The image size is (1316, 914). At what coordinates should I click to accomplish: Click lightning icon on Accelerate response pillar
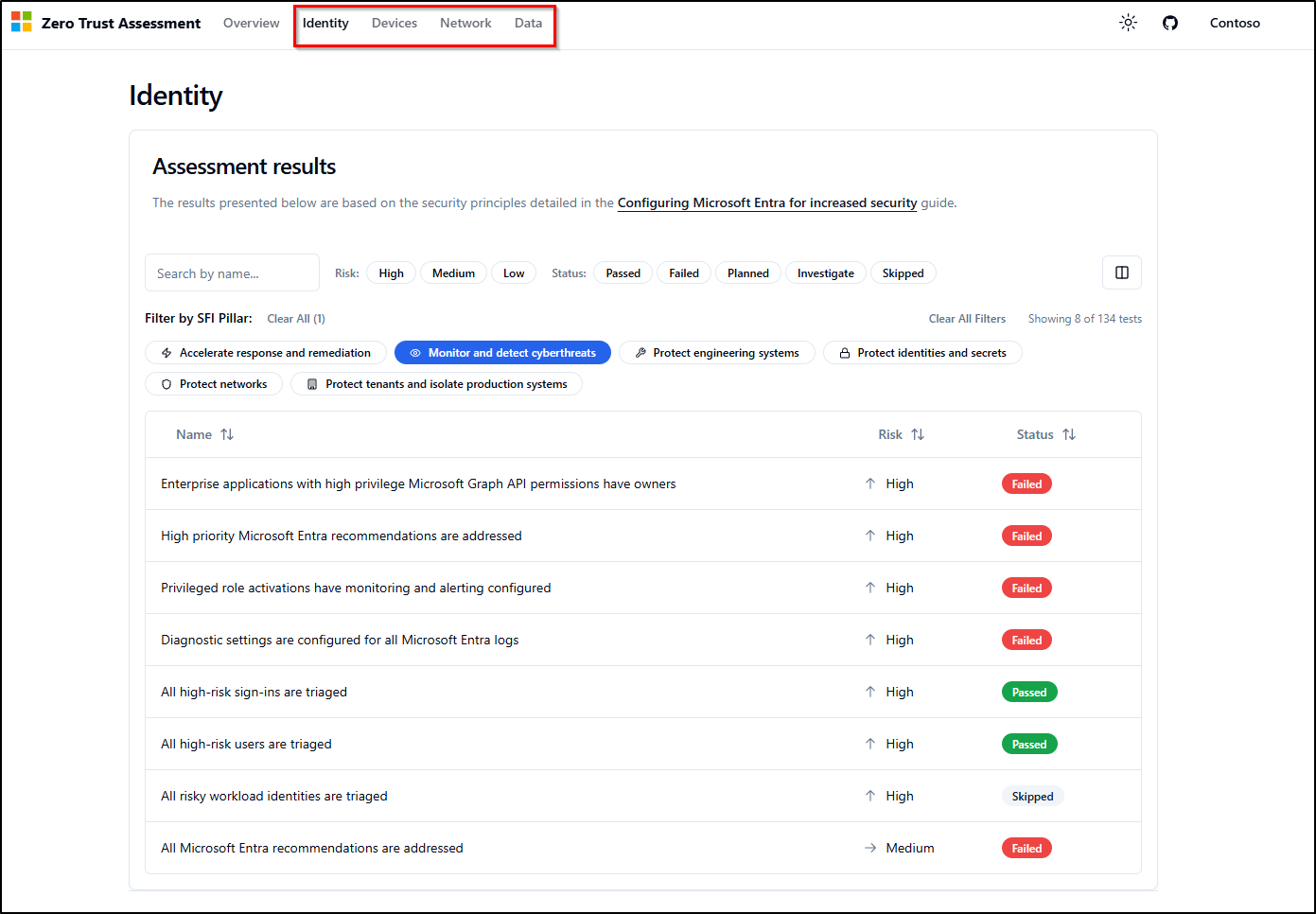(x=167, y=353)
